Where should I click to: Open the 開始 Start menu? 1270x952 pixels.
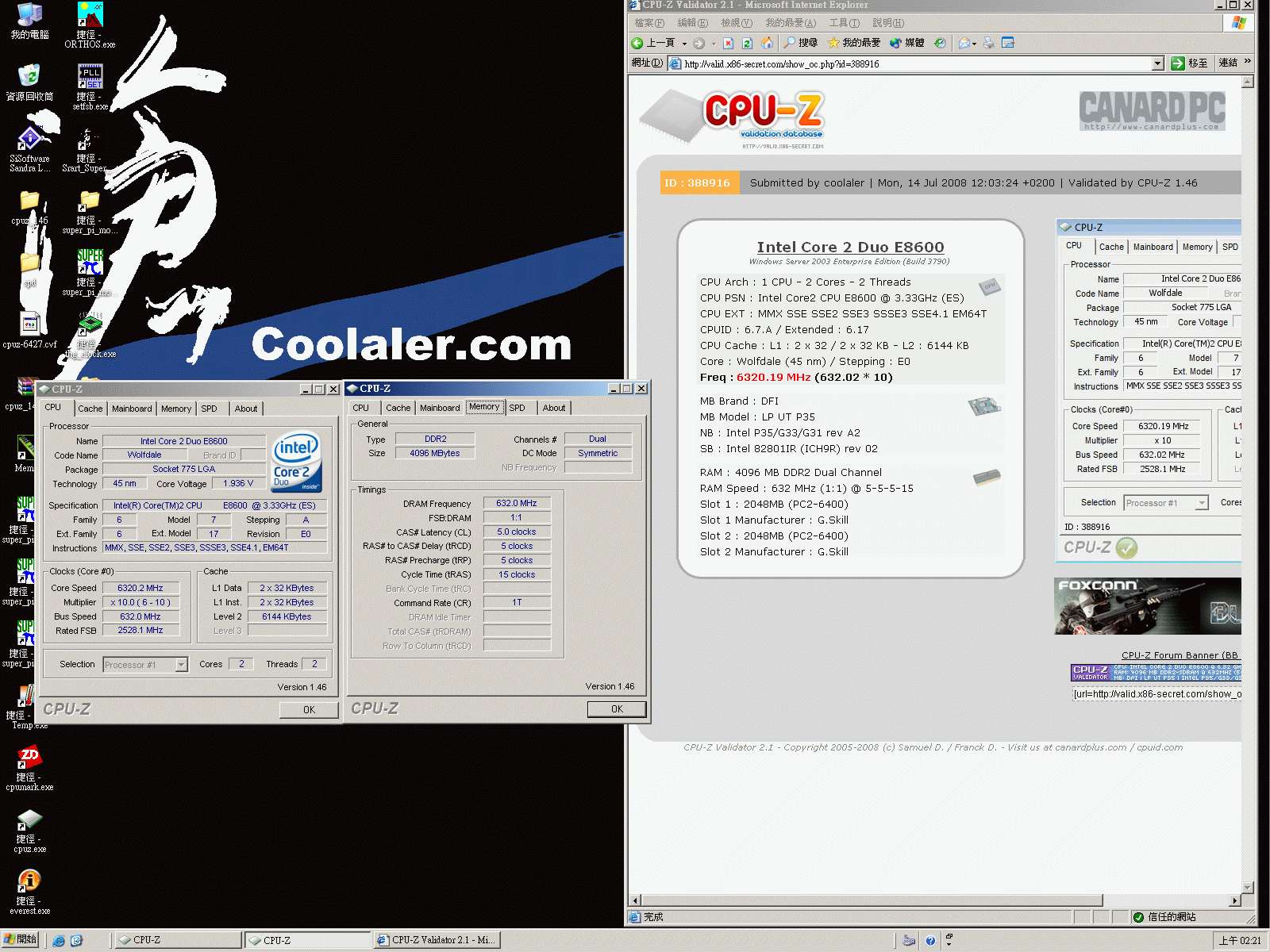point(21,940)
